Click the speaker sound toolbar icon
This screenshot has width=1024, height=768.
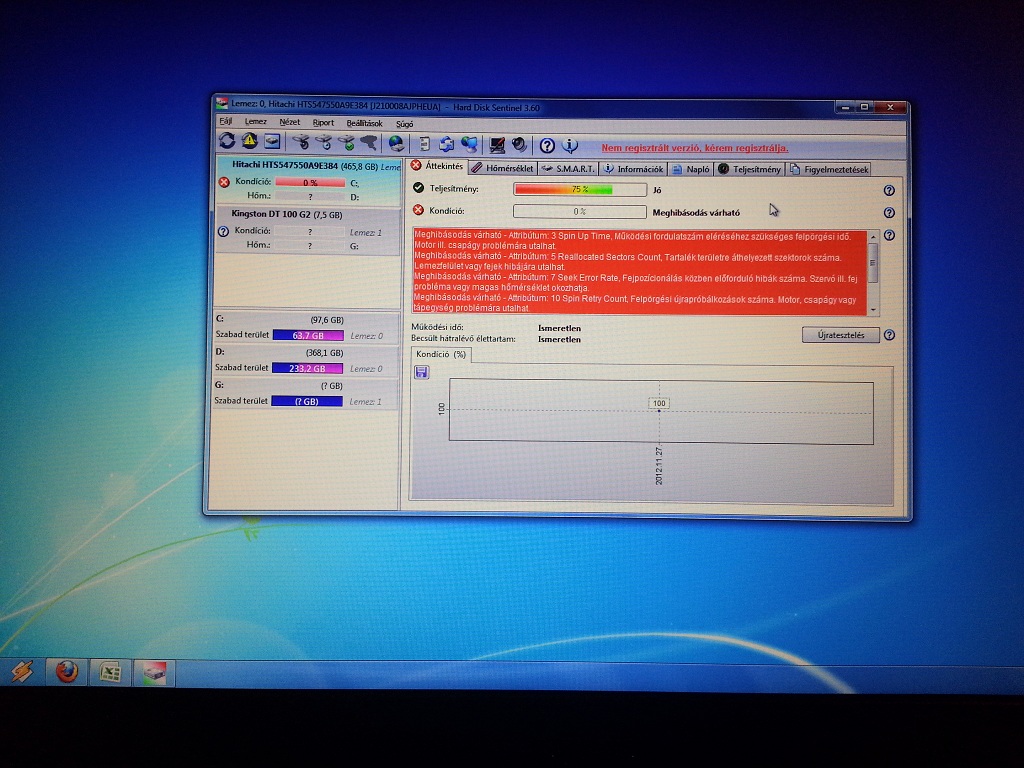(519, 144)
